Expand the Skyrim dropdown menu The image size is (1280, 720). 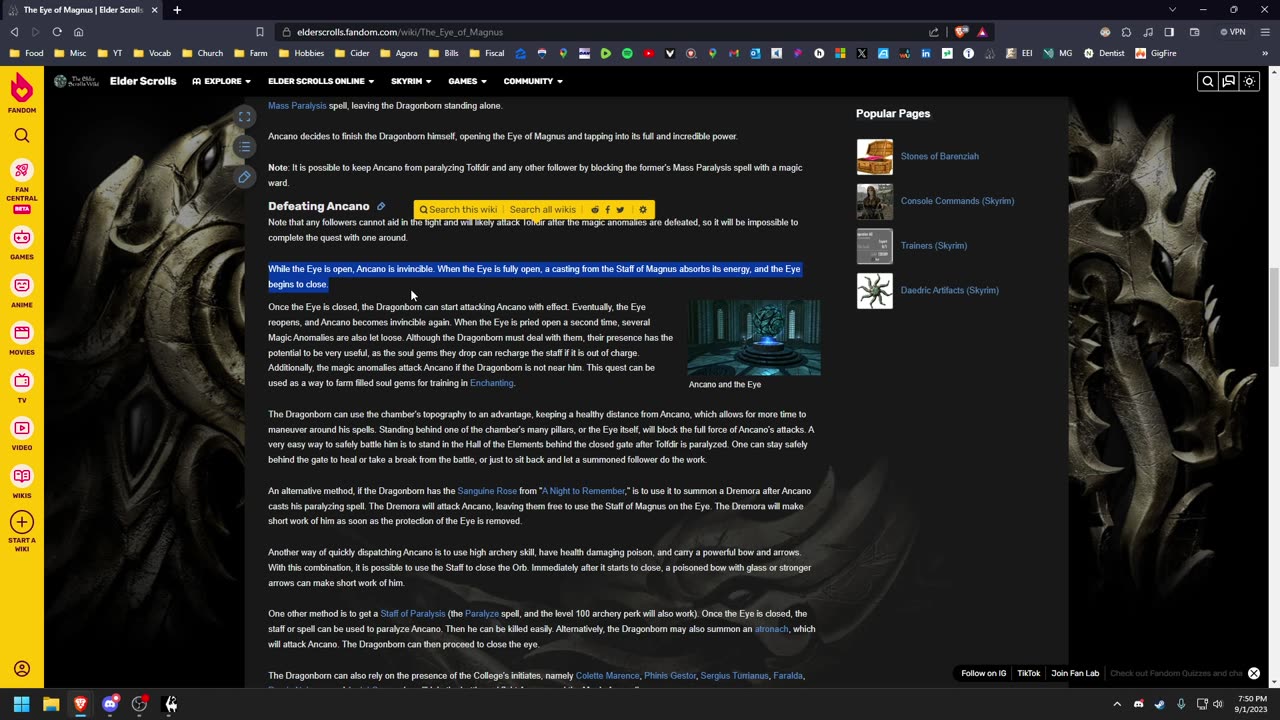(411, 81)
